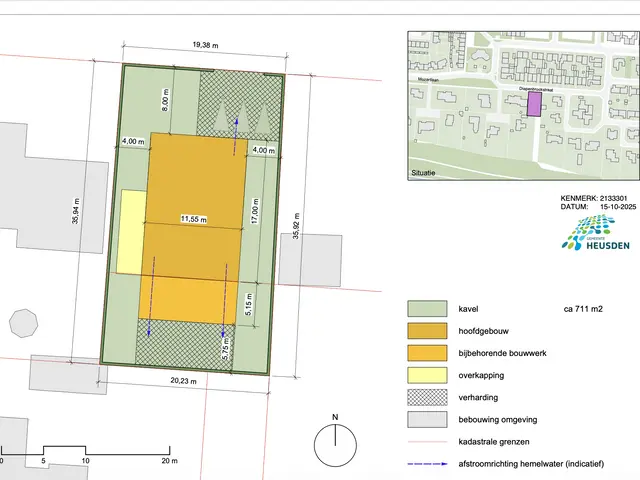Click the overkapping yellow legend swatch
Viewport: 640px width, 480px height.
(x=427, y=375)
